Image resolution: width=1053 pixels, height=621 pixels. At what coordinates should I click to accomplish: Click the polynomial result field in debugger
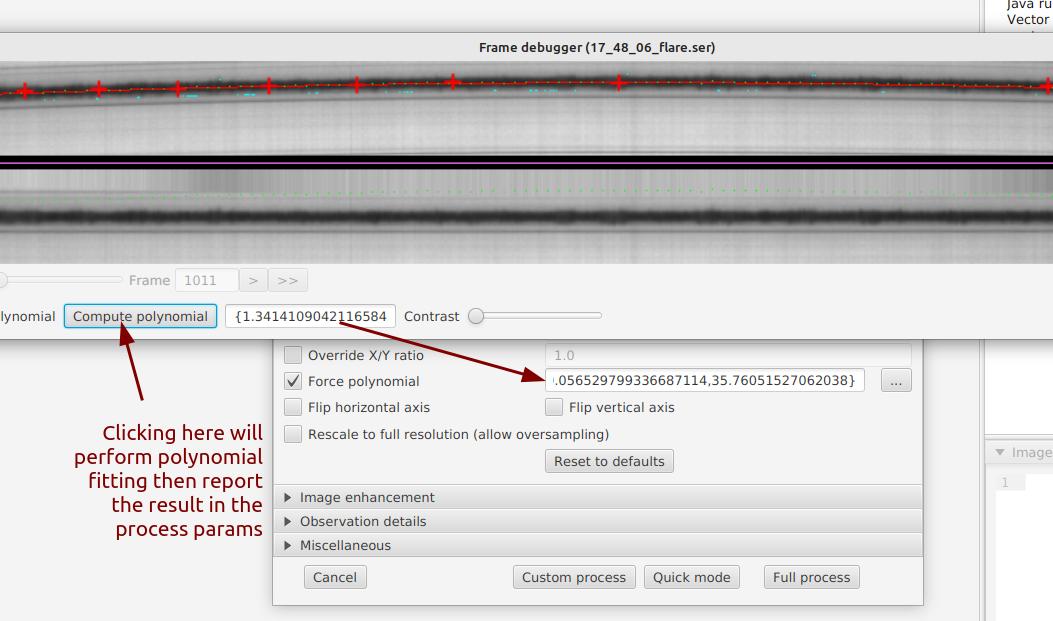click(x=310, y=316)
